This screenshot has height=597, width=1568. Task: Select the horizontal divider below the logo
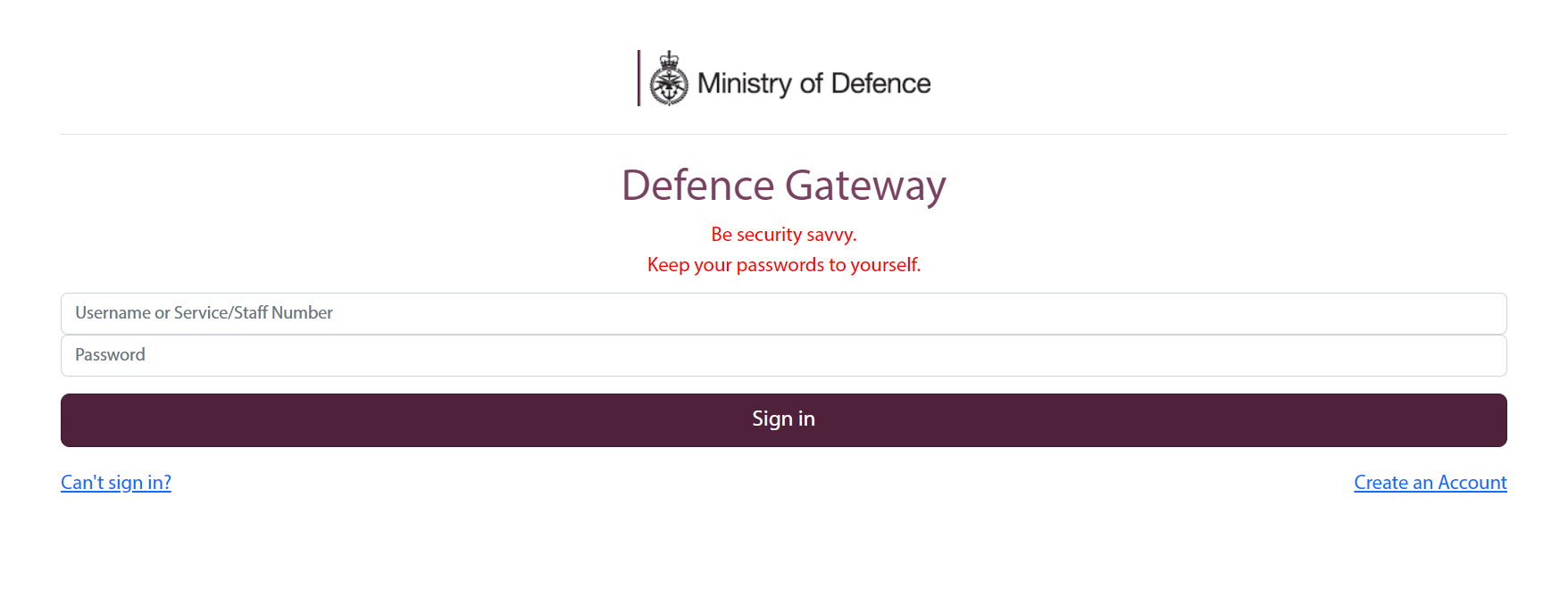784,134
